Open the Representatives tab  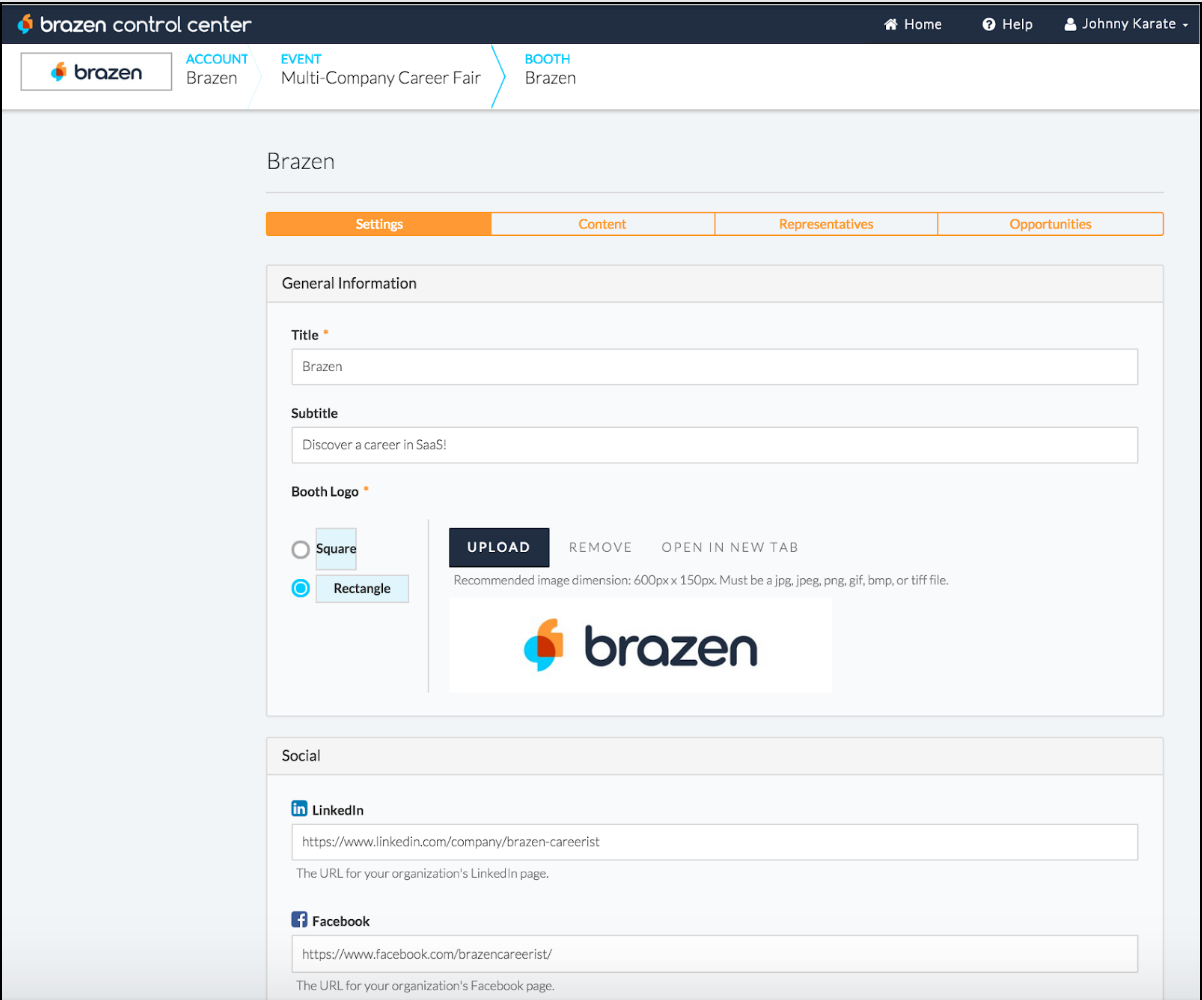tap(826, 224)
